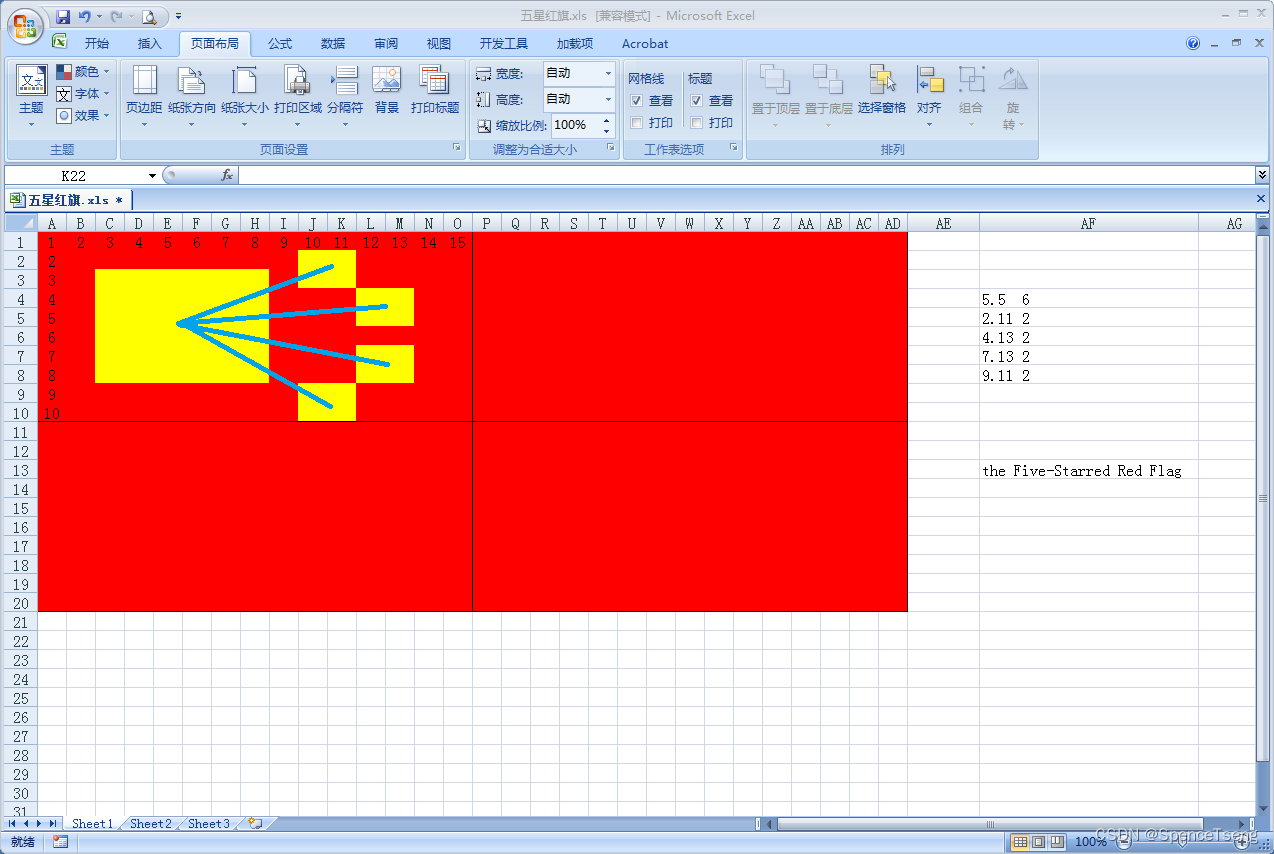Screen dimensions: 1274x854
Task: Toggle Gridlines View (查看) checkbox
Action: point(637,101)
